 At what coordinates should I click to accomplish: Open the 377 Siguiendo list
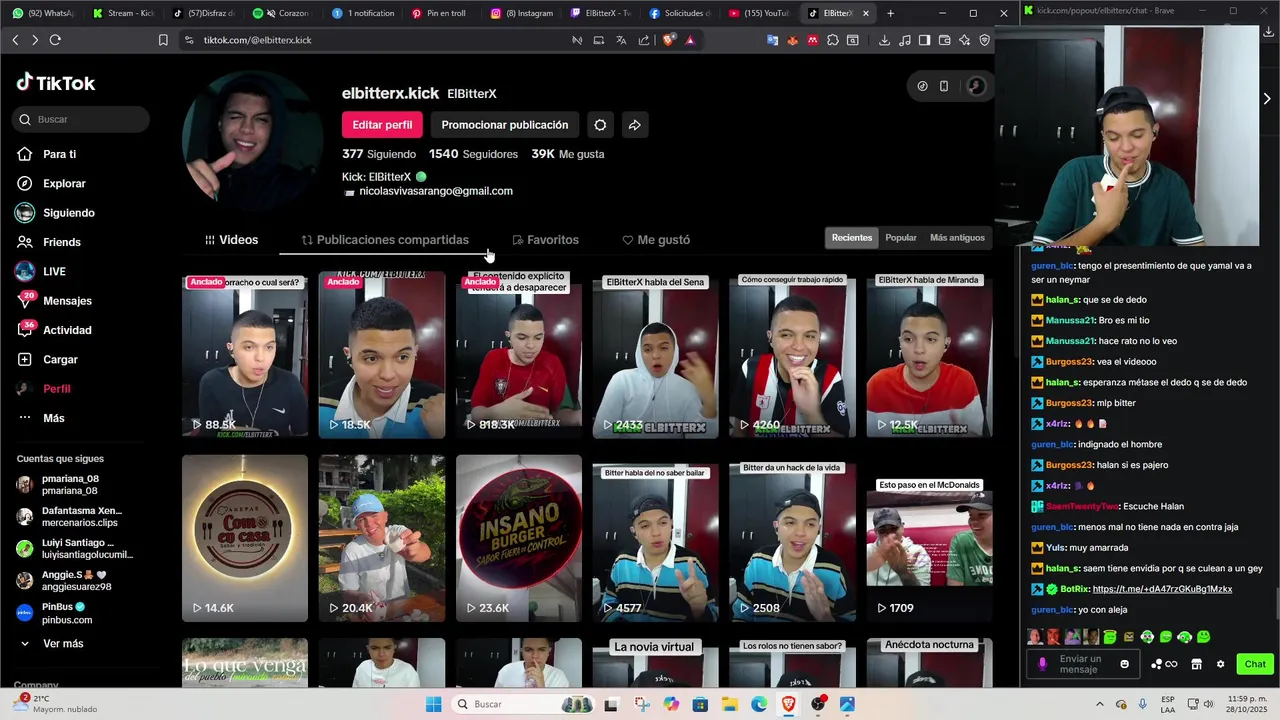click(x=378, y=154)
